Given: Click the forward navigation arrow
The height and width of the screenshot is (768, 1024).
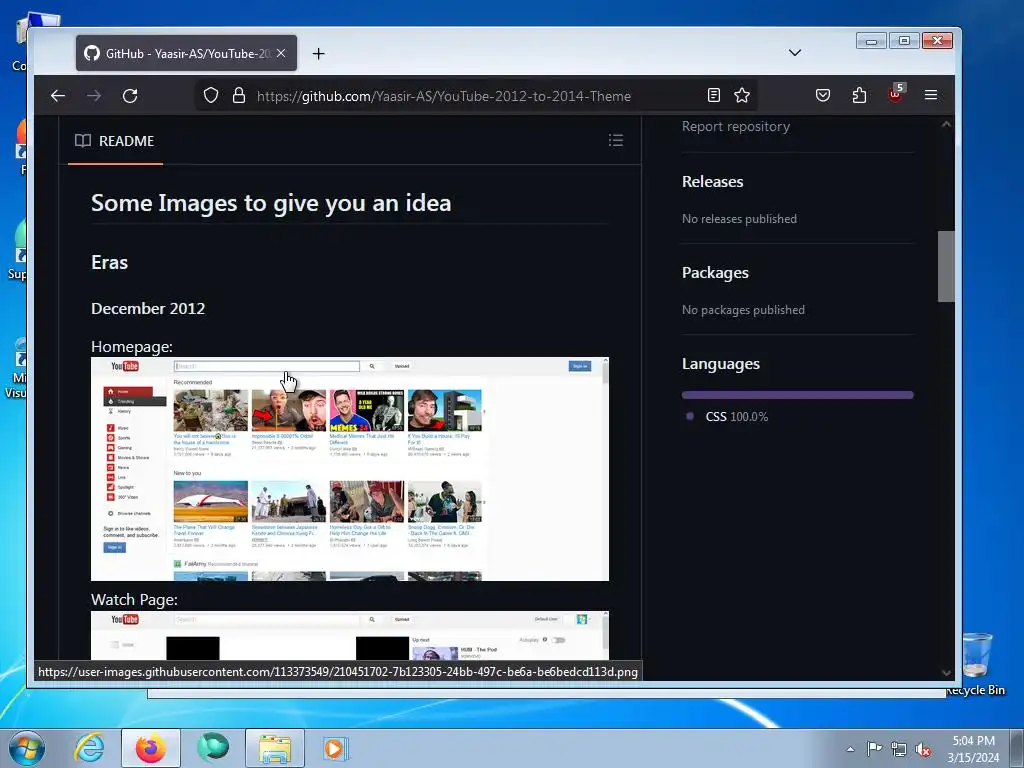Looking at the screenshot, I should (x=94, y=96).
